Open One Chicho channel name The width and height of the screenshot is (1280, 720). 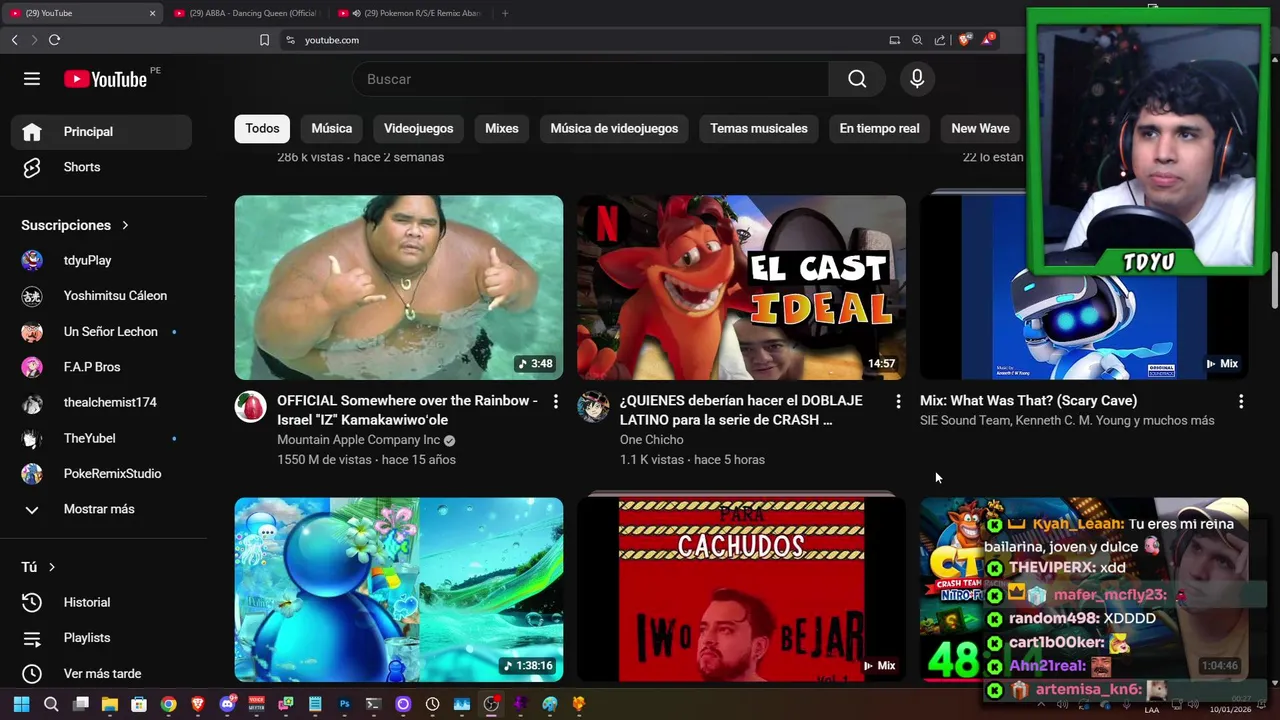[x=651, y=440]
